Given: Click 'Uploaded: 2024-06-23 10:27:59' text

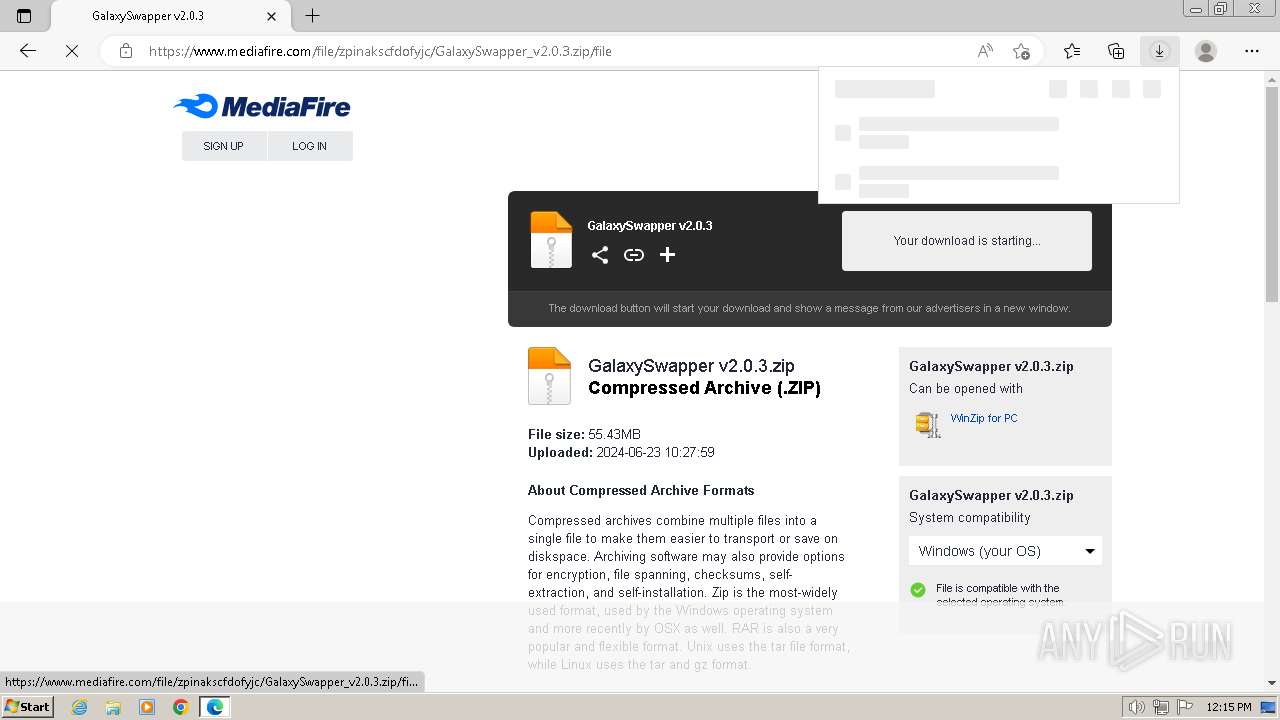Looking at the screenshot, I should pos(621,452).
